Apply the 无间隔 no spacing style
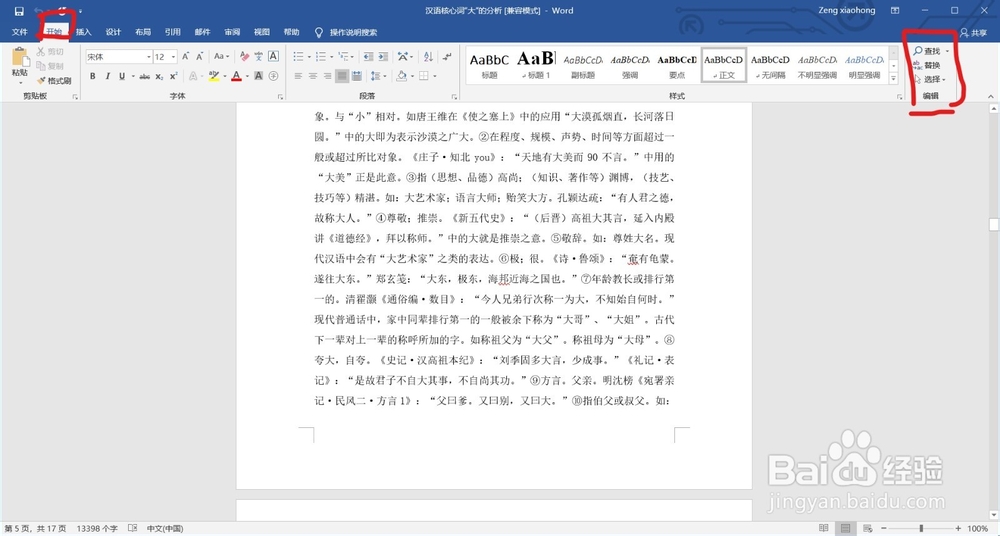 [x=770, y=65]
